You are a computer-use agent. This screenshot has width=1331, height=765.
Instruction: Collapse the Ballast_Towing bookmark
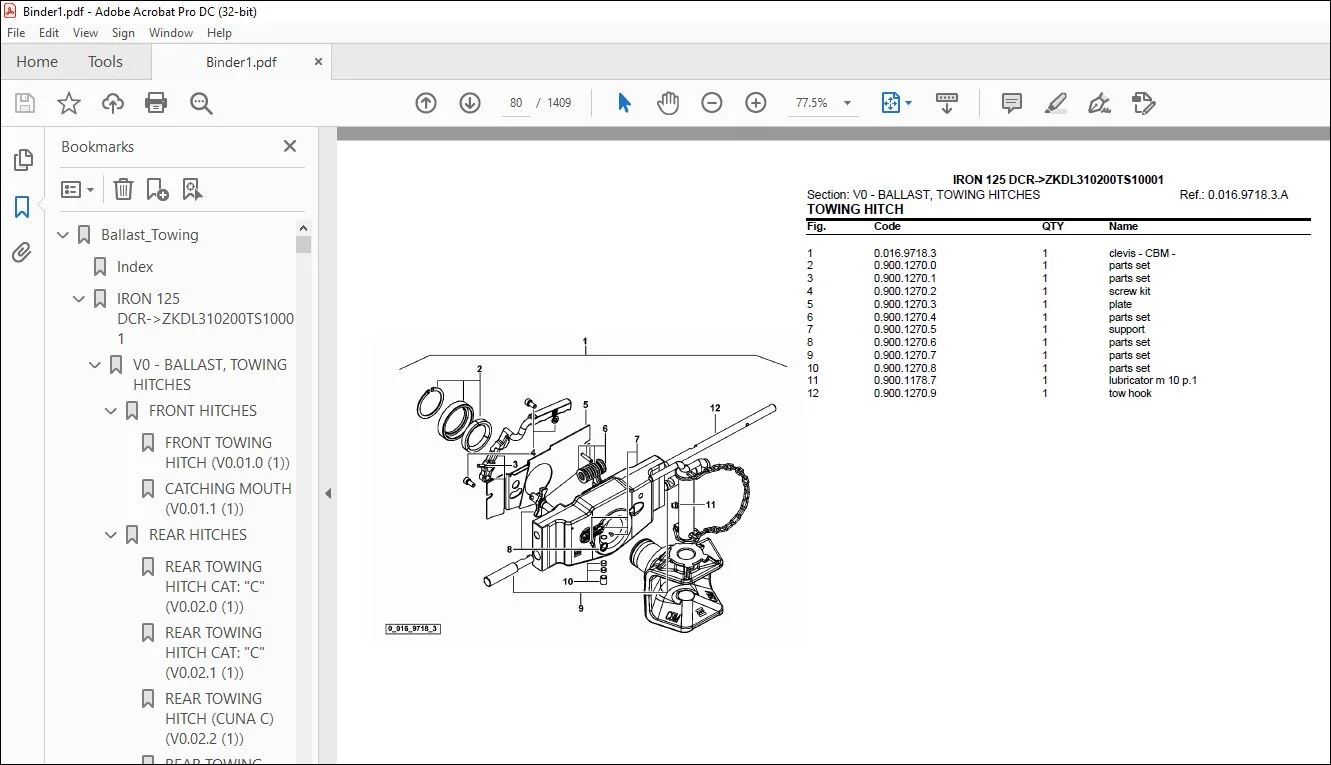point(64,235)
